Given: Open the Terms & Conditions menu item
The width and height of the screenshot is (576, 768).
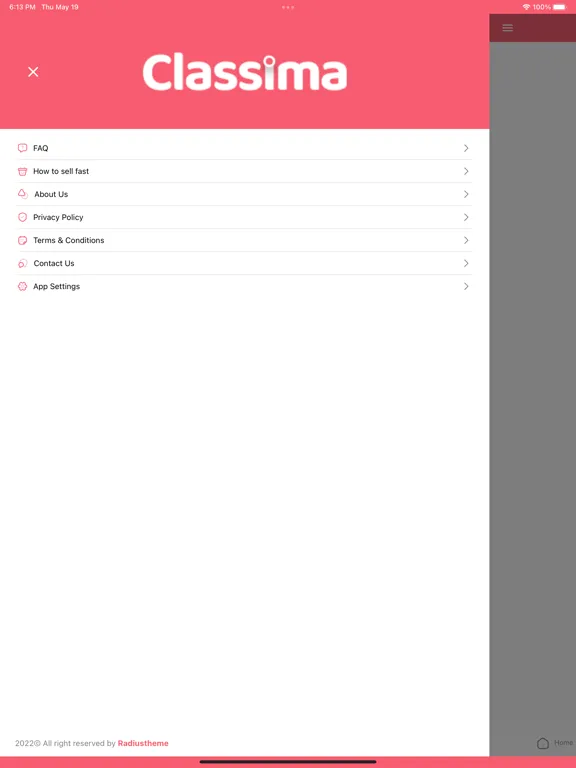Looking at the screenshot, I should click(x=244, y=240).
